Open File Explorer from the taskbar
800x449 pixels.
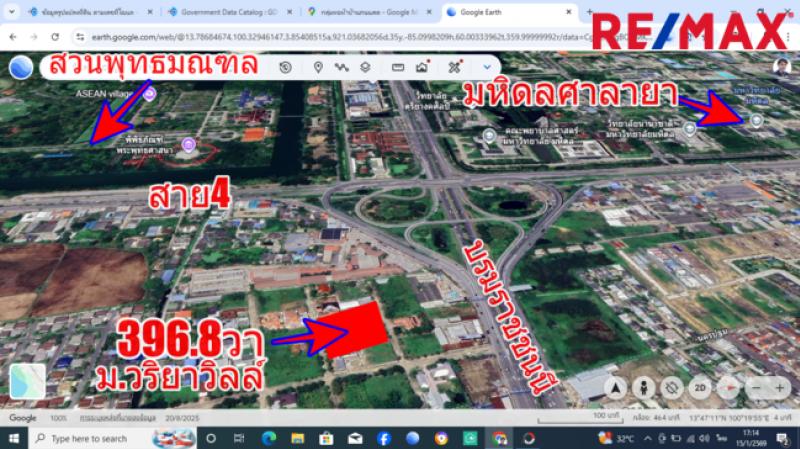[x=297, y=438]
